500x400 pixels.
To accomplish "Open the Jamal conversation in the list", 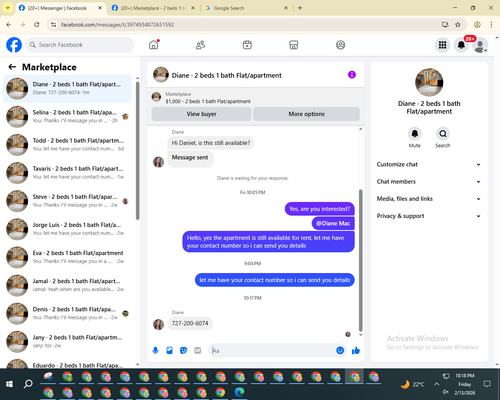I will (x=67, y=285).
